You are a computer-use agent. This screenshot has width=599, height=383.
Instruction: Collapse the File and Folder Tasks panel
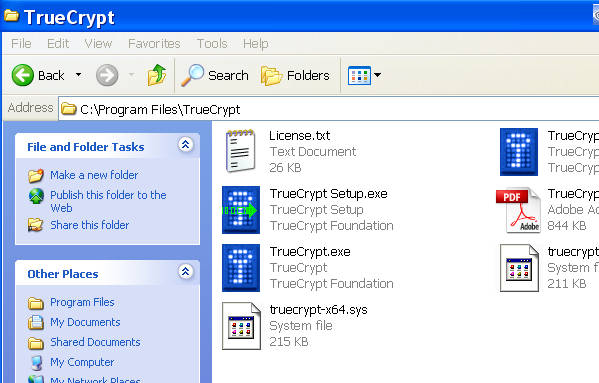186,145
